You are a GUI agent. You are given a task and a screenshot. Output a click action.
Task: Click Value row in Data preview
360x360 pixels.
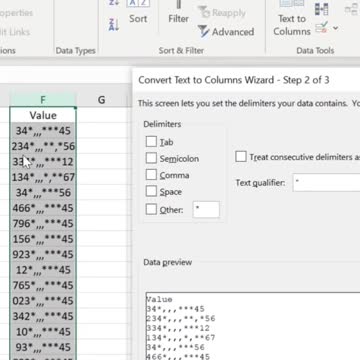(x=159, y=299)
